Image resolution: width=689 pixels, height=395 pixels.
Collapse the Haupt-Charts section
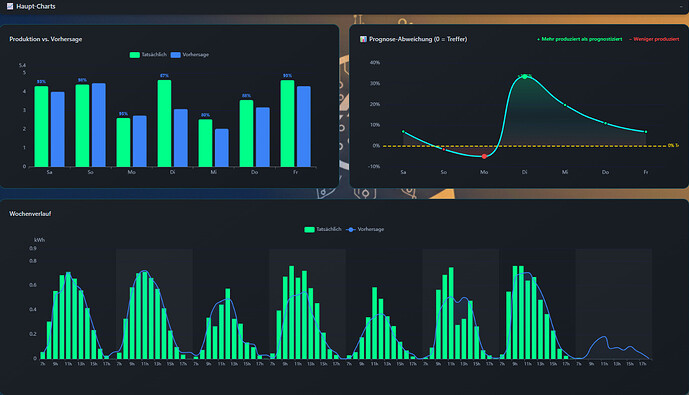pos(681,7)
